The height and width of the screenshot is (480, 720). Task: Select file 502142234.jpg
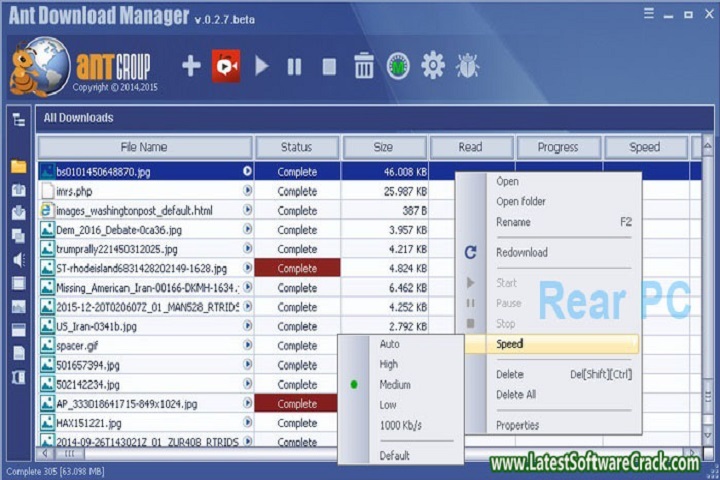pyautogui.click(x=88, y=384)
